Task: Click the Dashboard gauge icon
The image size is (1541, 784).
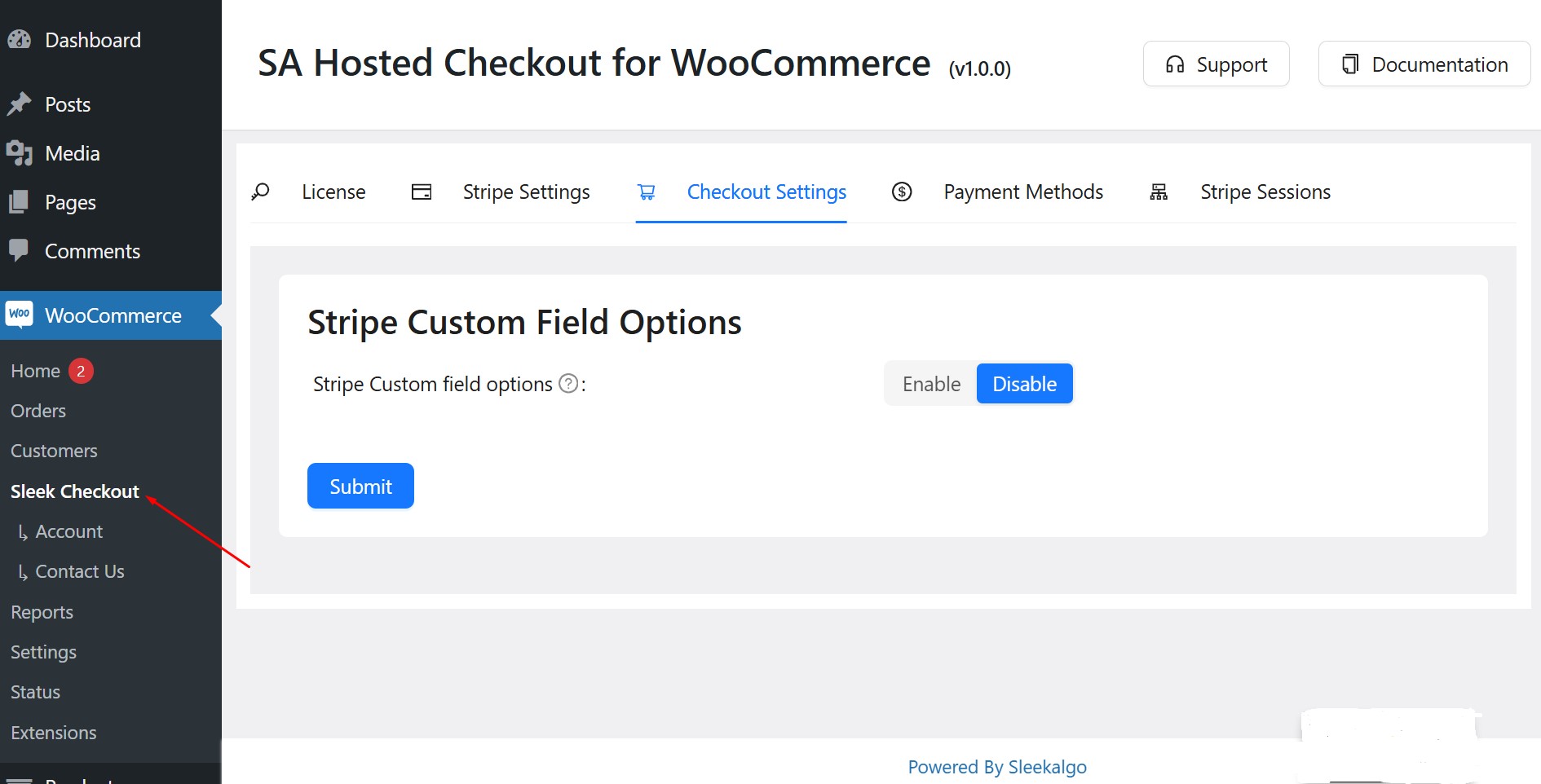Action: (x=20, y=40)
